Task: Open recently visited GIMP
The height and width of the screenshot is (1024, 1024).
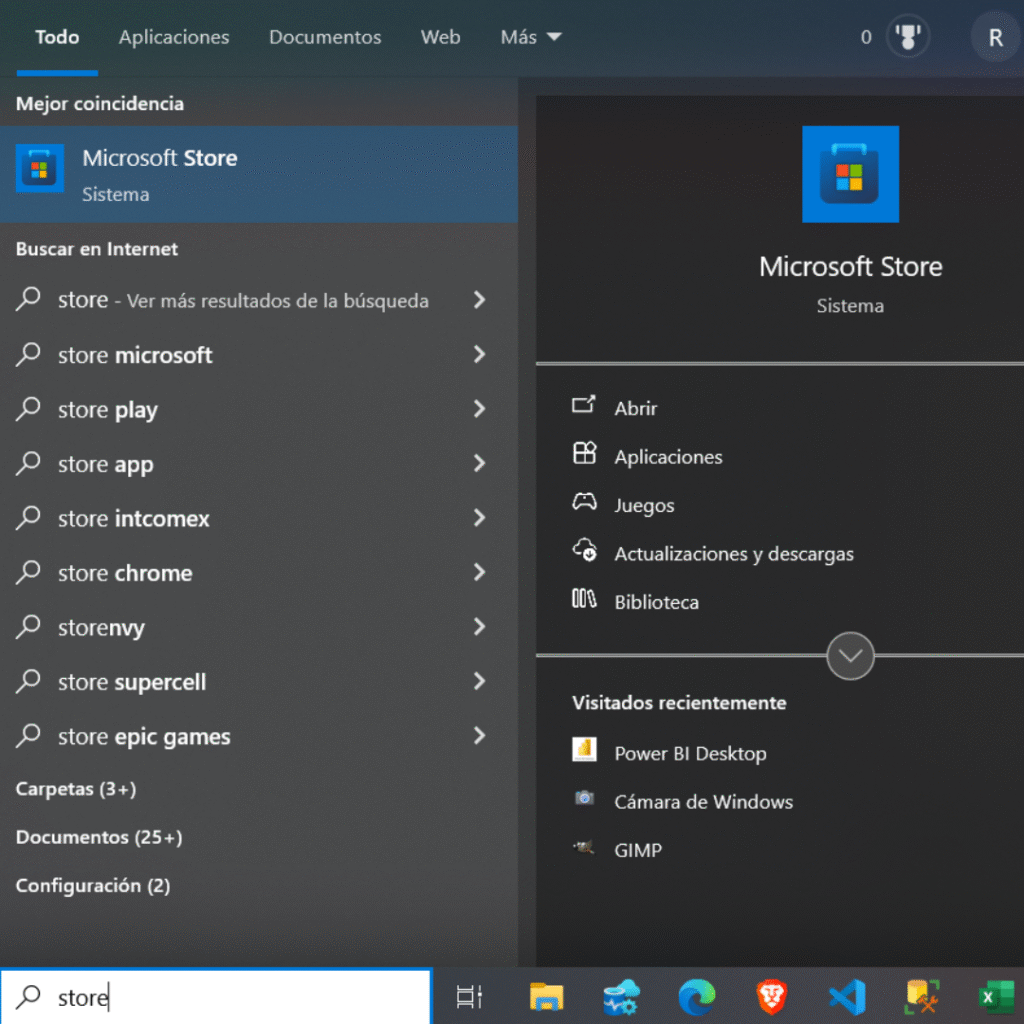Action: pos(637,850)
